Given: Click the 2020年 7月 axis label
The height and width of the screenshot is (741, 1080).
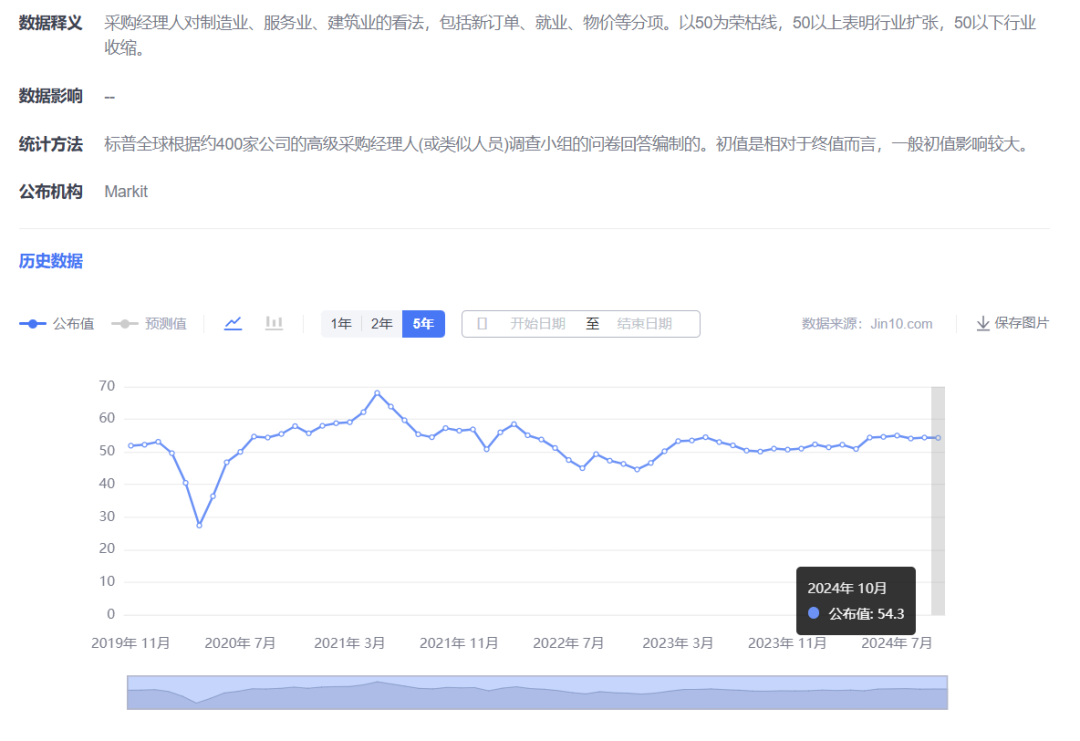Looking at the screenshot, I should [x=240, y=643].
